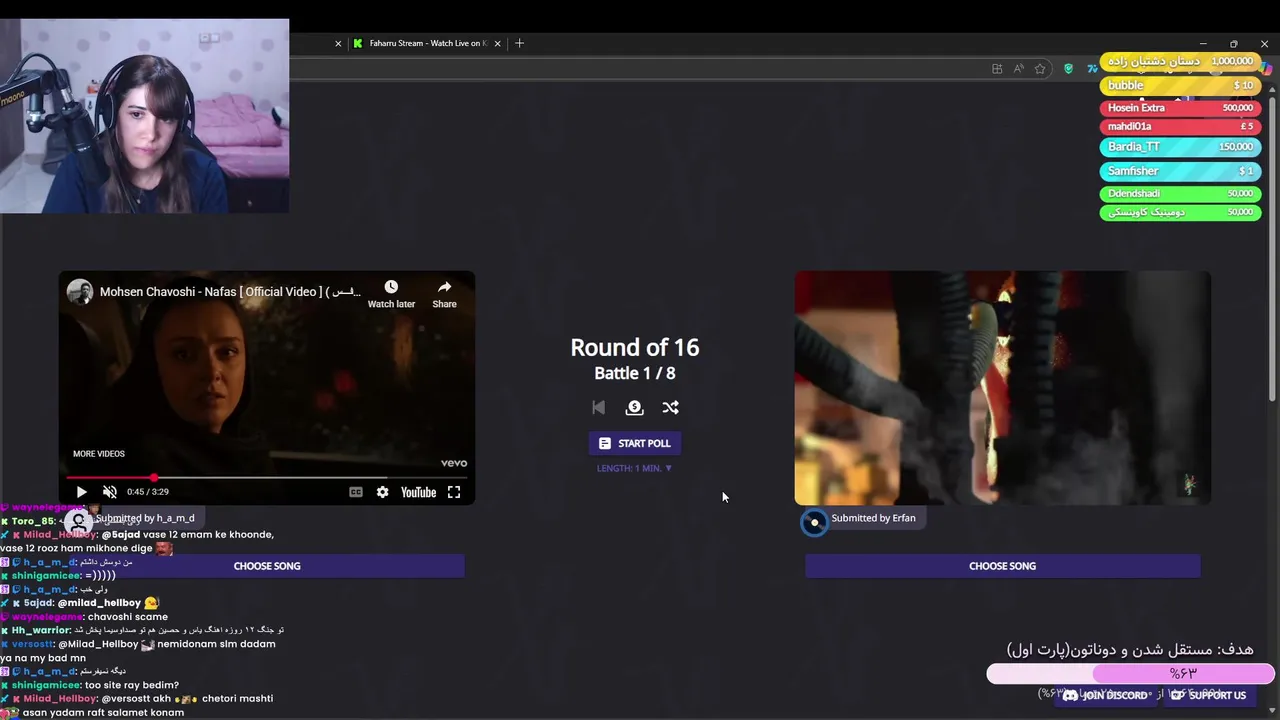Click the Hh_warrior chat username

pyautogui.click(x=41, y=630)
